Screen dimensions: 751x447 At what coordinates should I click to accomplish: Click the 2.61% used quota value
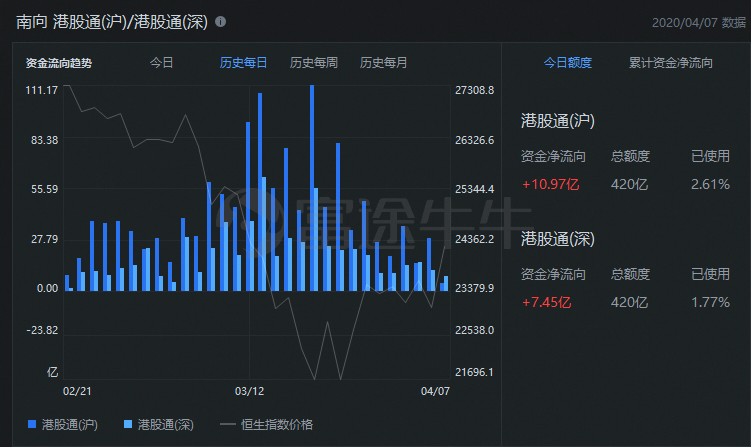coord(710,184)
